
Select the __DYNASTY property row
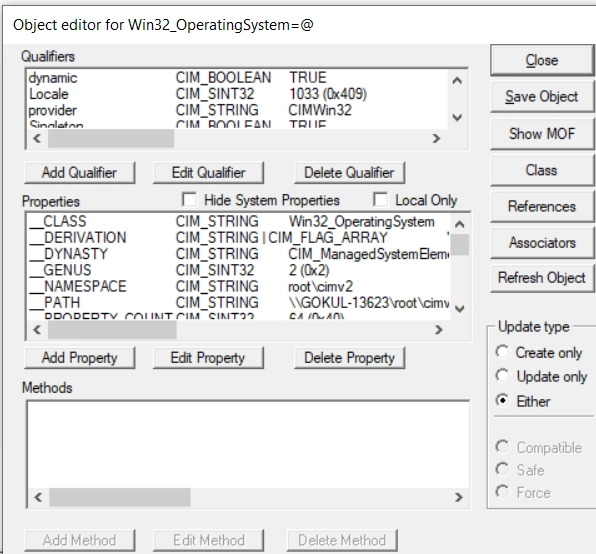coord(239,254)
